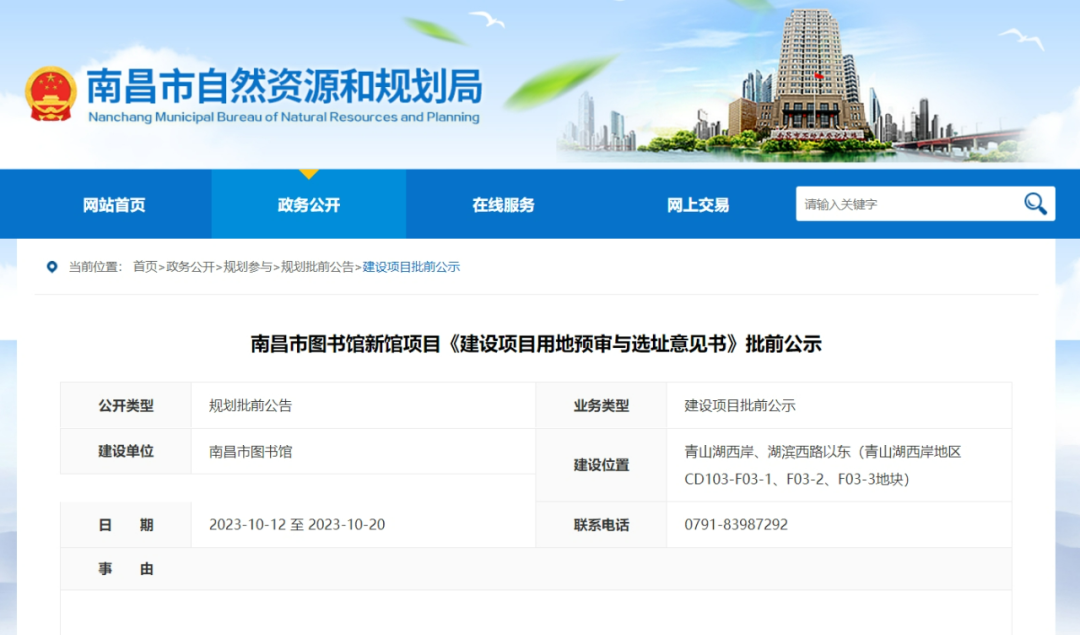Click the 联系电话 label cell
The width and height of the screenshot is (1080, 635).
coord(601,525)
